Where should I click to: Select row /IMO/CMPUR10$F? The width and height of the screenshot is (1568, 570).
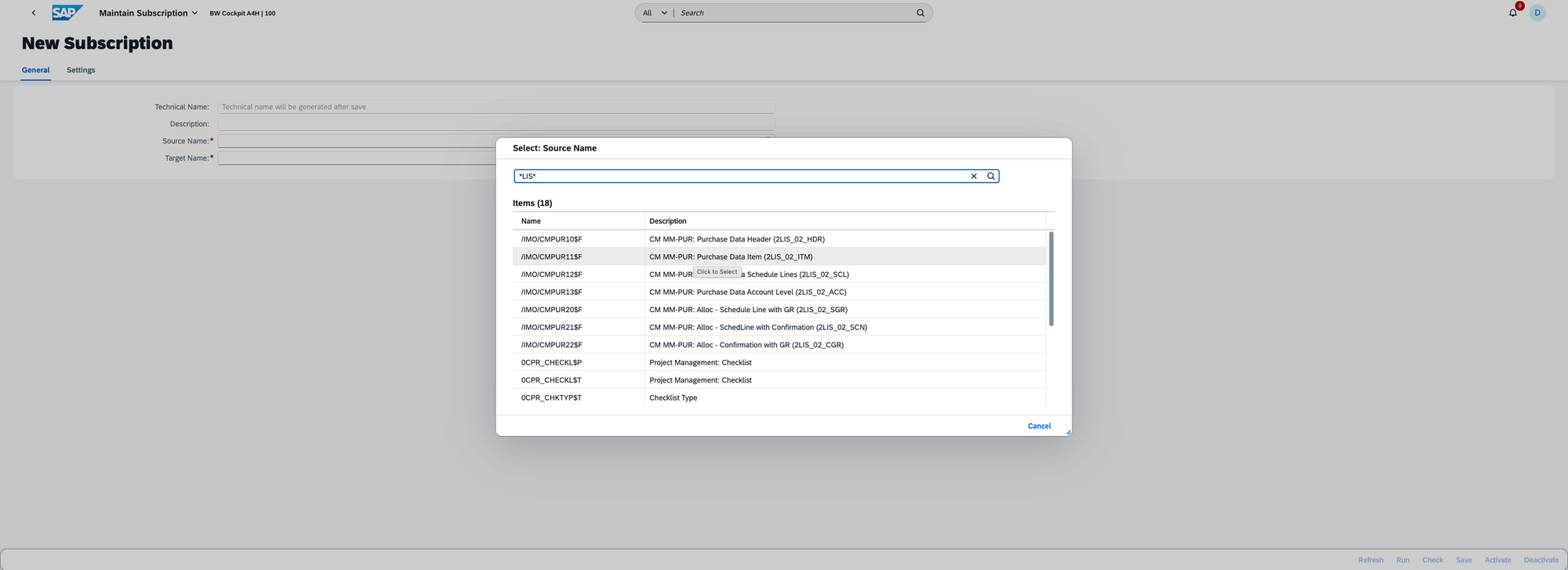pos(552,239)
